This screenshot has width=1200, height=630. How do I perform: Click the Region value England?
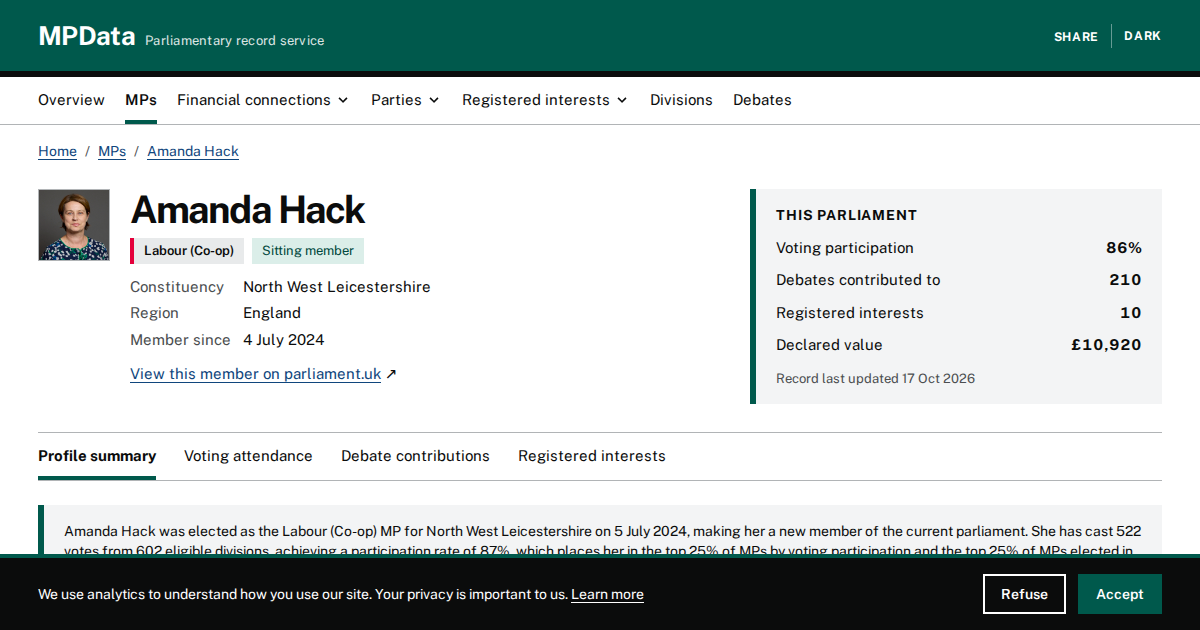pyautogui.click(x=272, y=313)
